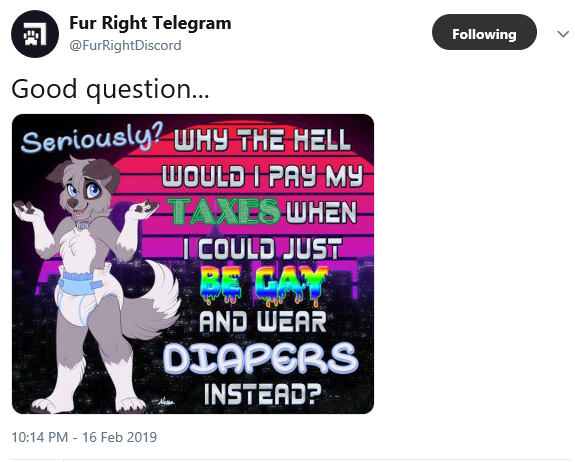Open the @FurRightDiscord handle link

(x=125, y=45)
